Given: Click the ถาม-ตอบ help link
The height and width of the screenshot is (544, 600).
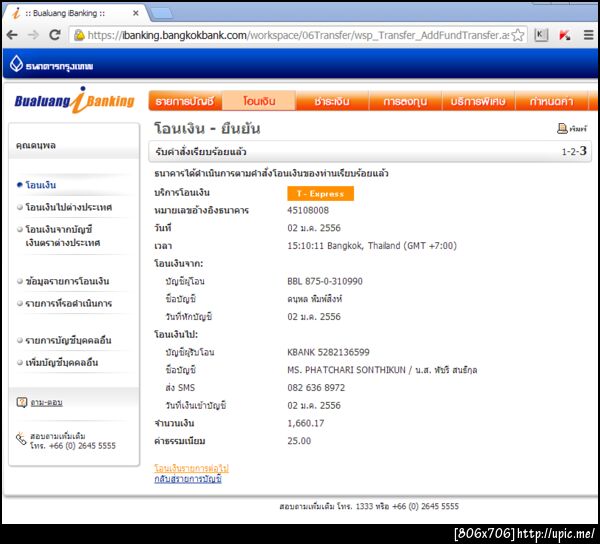Looking at the screenshot, I should (47, 402).
